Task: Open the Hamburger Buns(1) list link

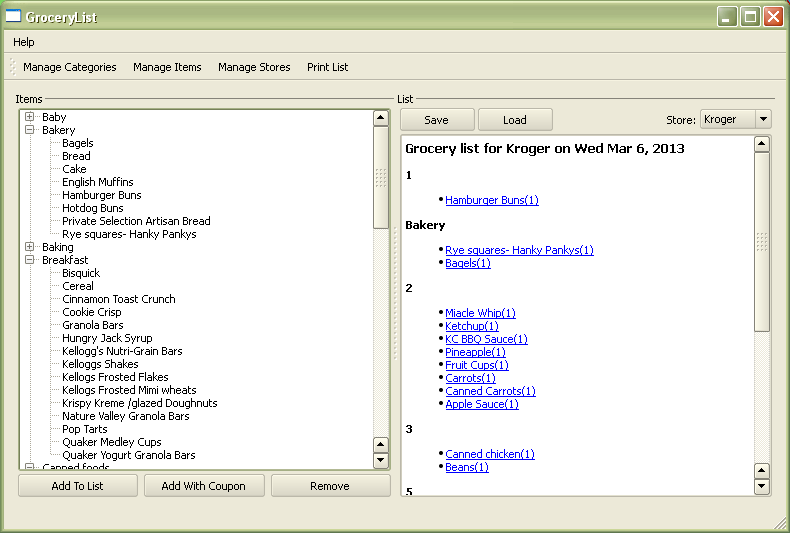Action: pyautogui.click(x=491, y=200)
